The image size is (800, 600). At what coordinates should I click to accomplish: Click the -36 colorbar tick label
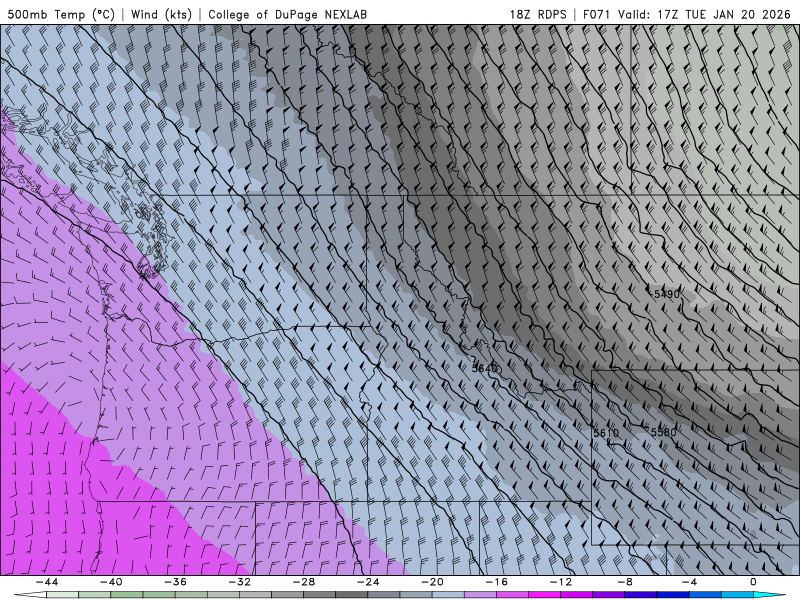[x=175, y=582]
